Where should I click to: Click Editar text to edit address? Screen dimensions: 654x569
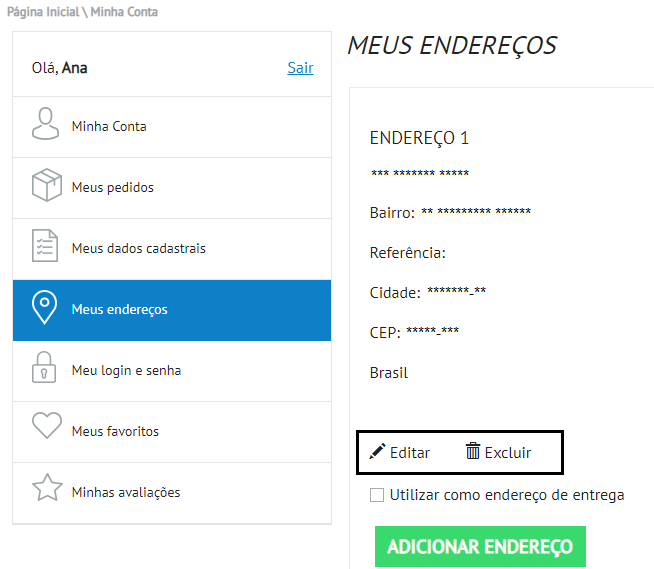point(410,453)
